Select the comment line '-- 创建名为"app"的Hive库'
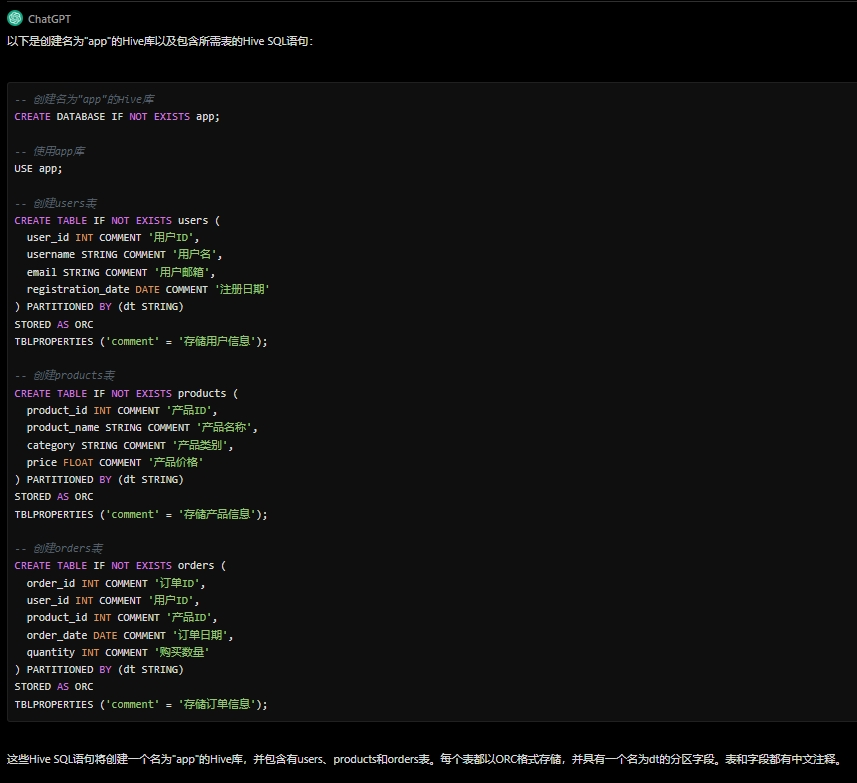 [84, 99]
